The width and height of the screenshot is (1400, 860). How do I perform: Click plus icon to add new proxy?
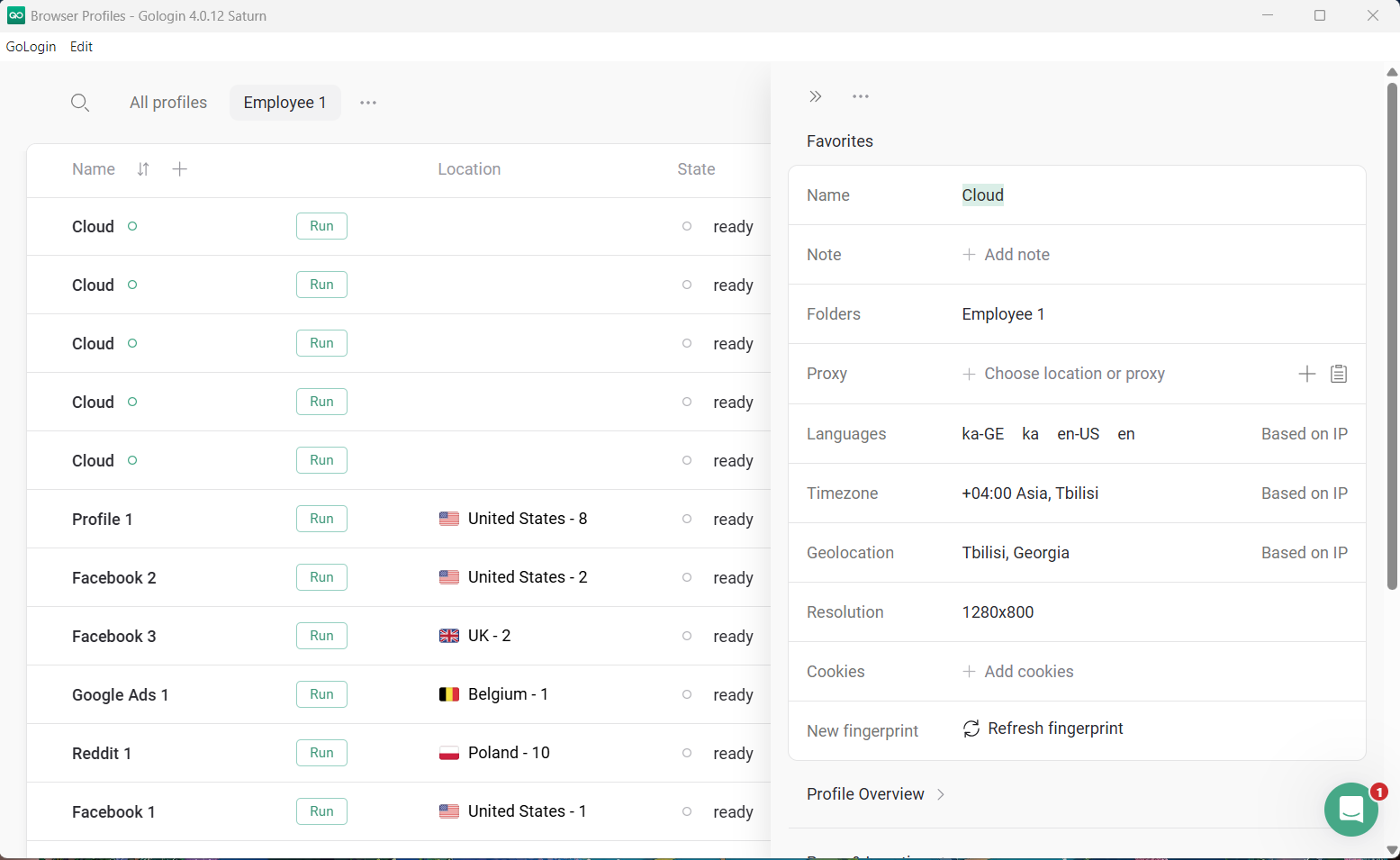[1307, 374]
